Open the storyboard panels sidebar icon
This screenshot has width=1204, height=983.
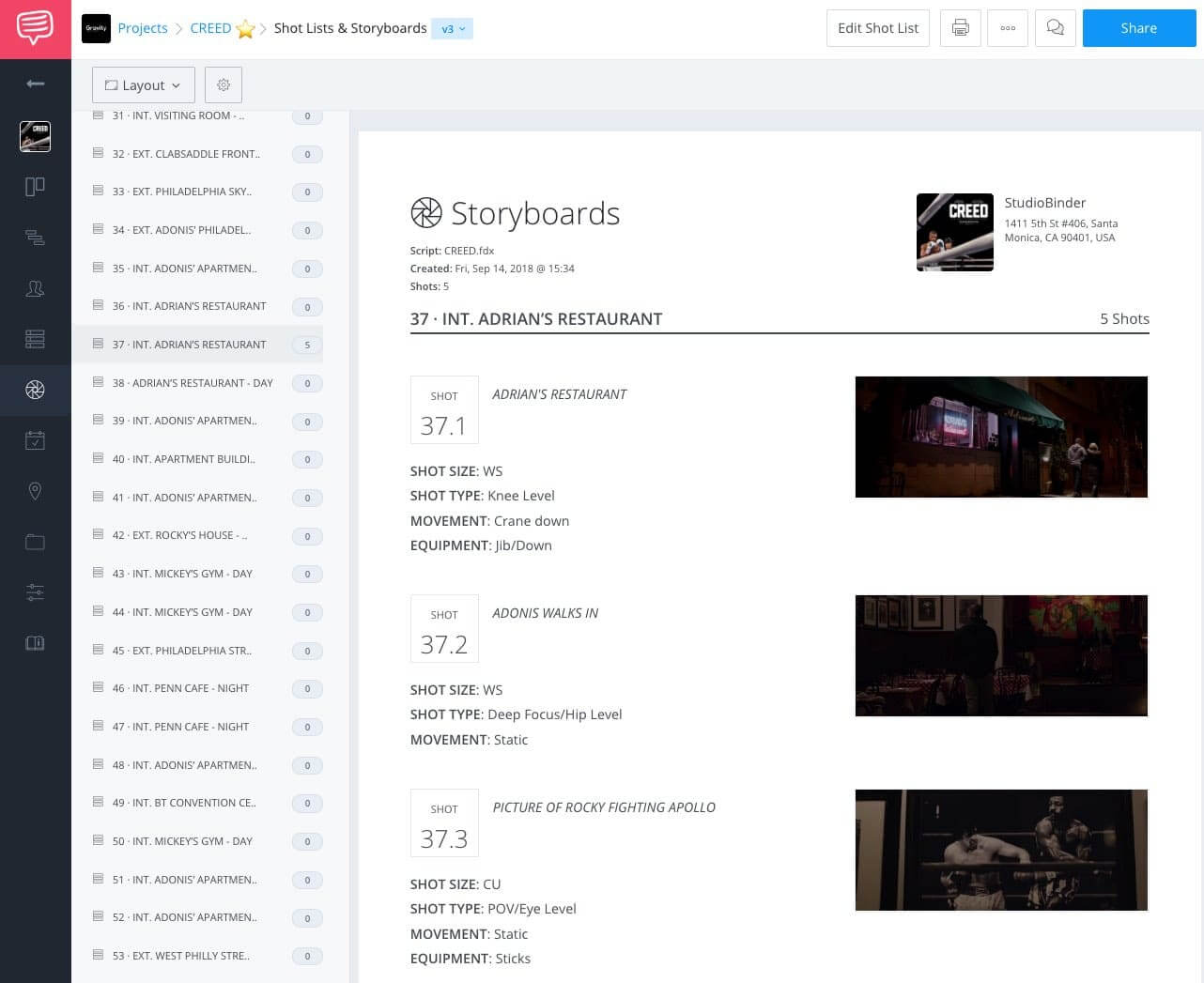pyautogui.click(x=35, y=187)
